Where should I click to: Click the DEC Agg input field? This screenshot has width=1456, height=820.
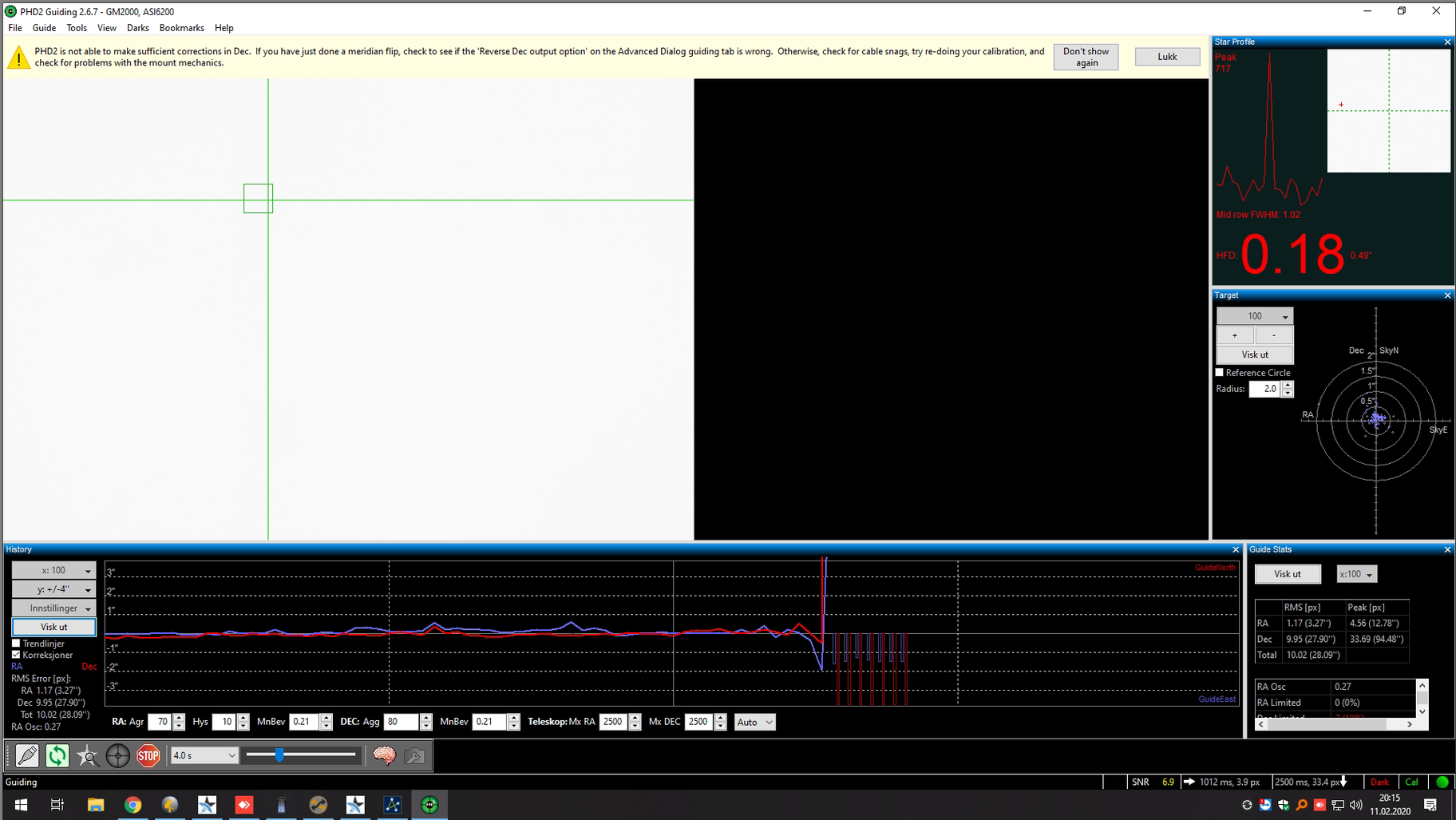pos(402,722)
